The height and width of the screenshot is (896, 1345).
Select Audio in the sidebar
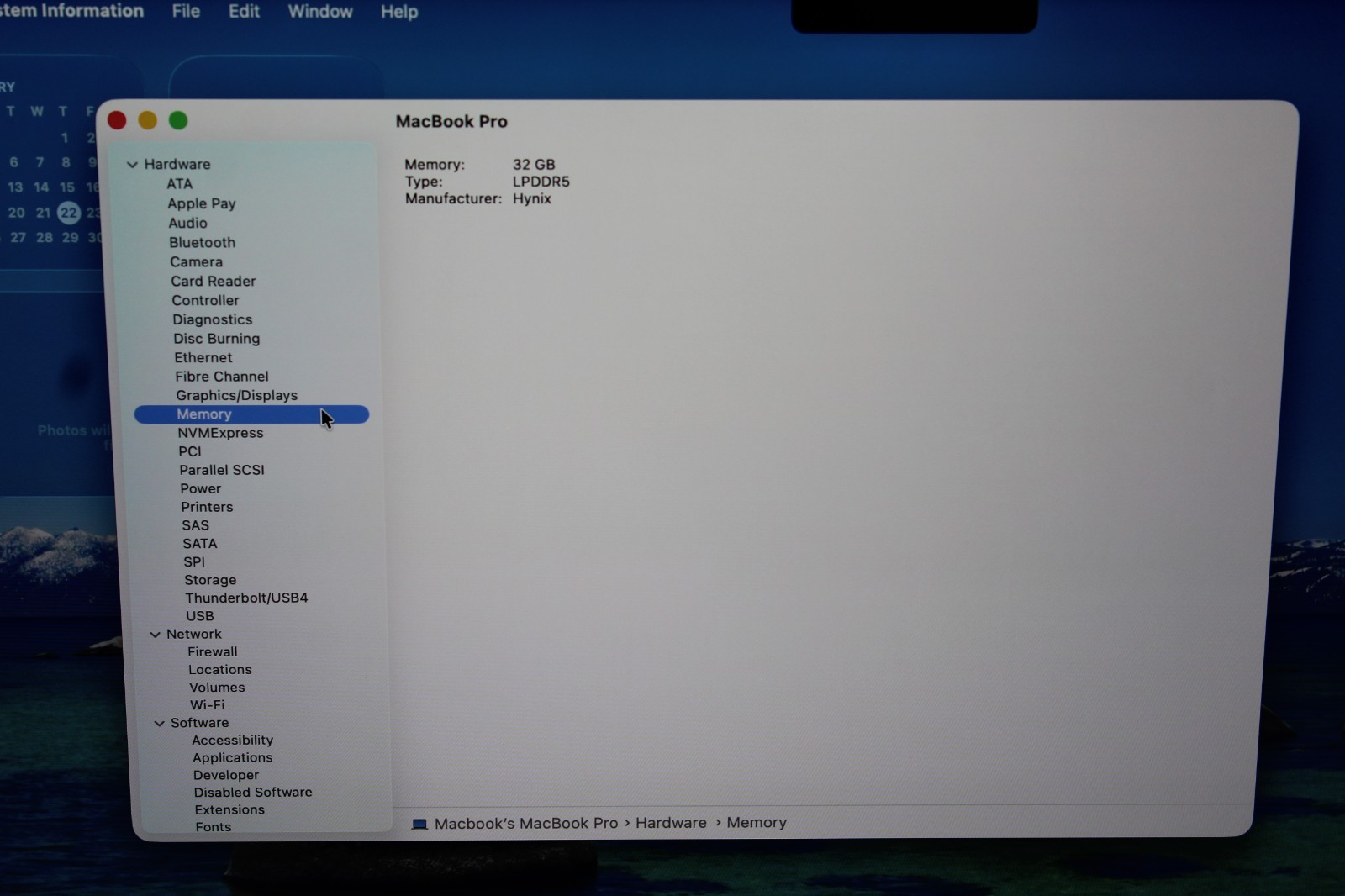point(187,223)
